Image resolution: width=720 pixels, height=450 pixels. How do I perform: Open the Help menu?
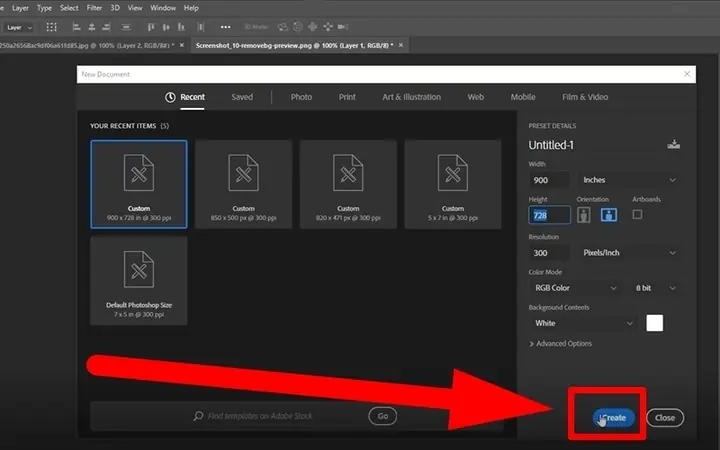191,8
